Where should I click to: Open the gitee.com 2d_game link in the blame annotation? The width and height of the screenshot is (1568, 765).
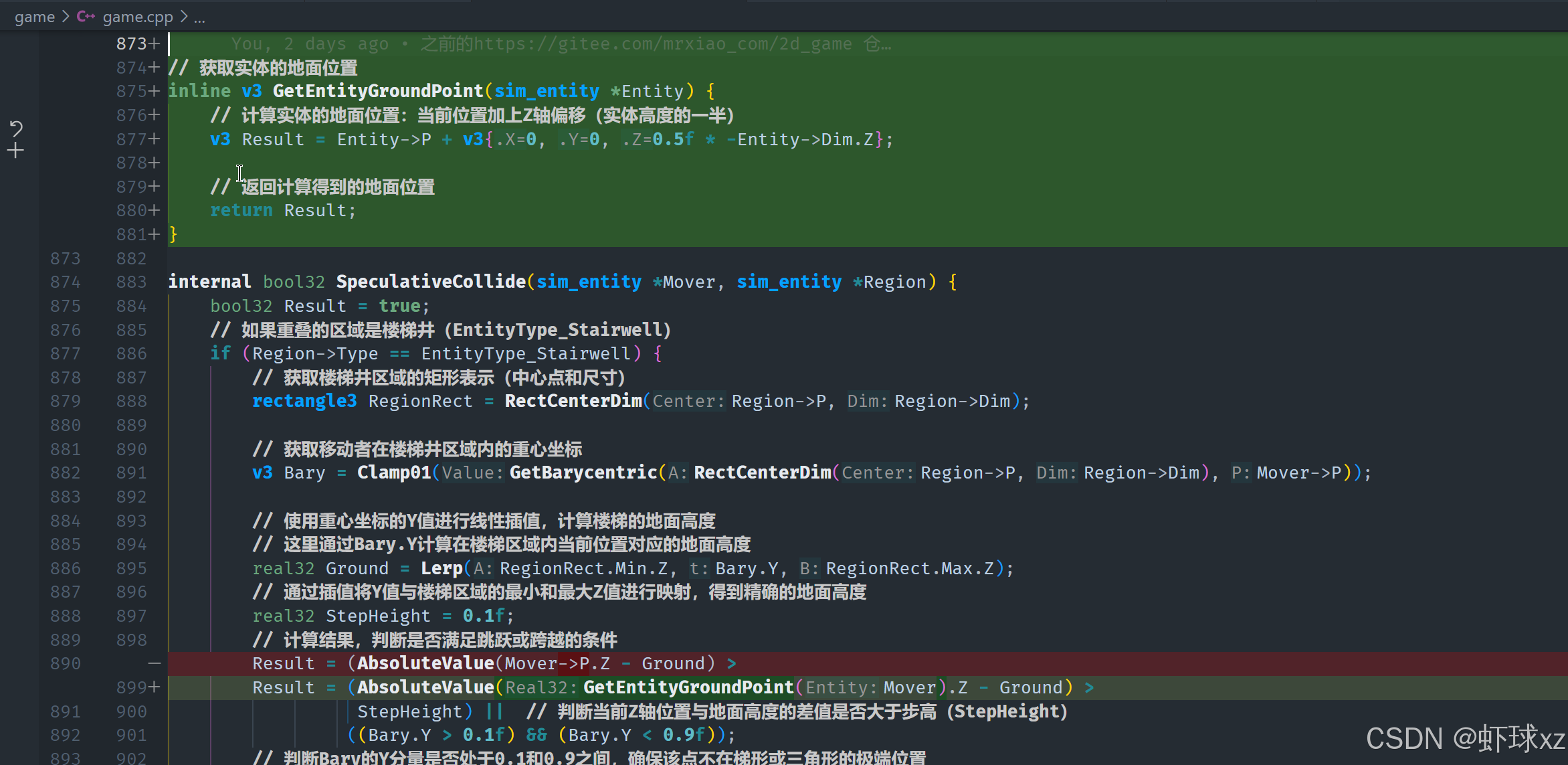(663, 44)
